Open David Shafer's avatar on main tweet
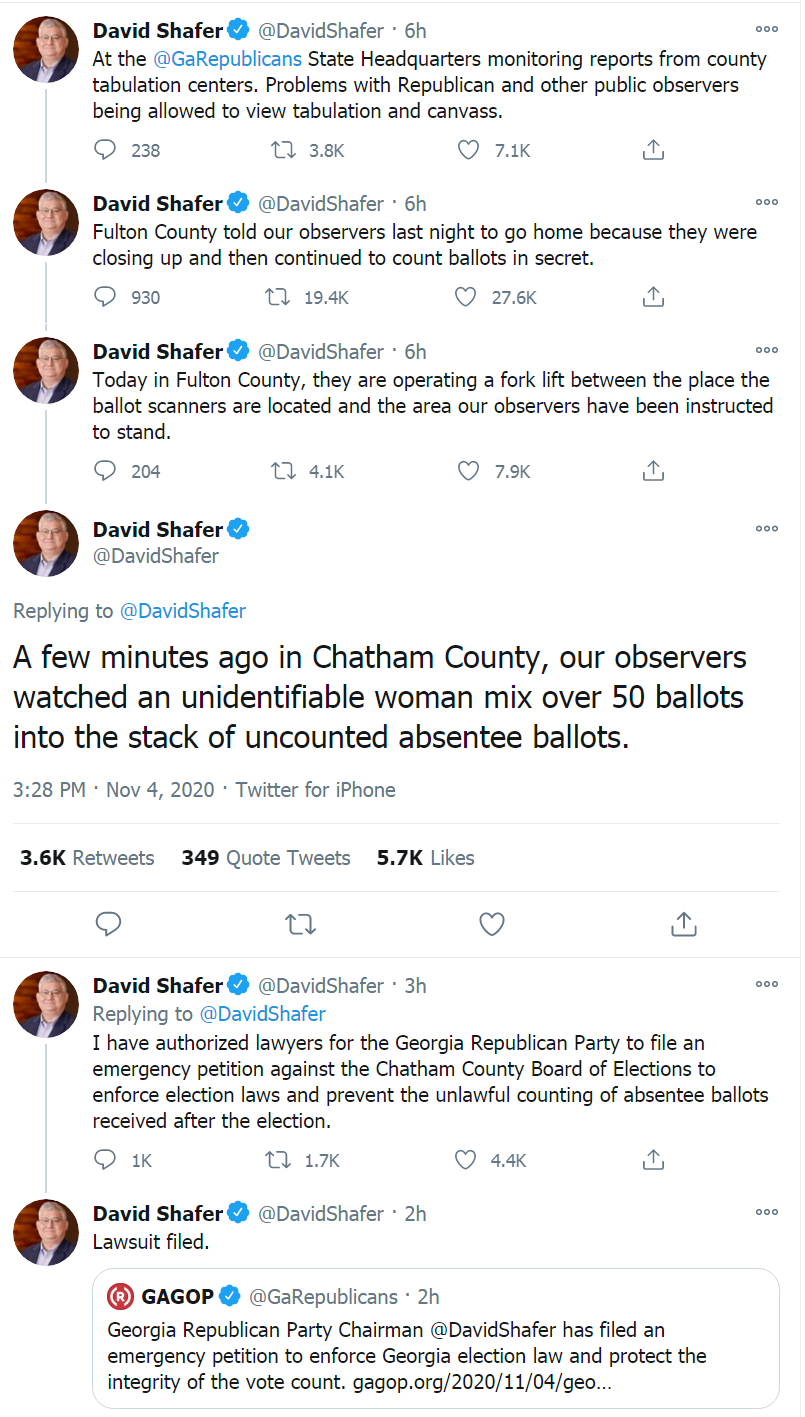Viewport: 805px width, 1417px height. (x=46, y=543)
